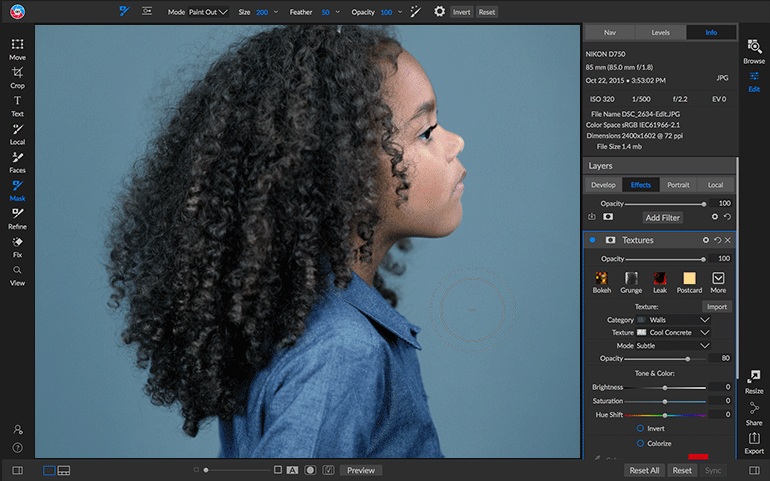Viewport: 770px width, 481px height.
Task: Enable the Invert radio option
Action: pos(640,428)
